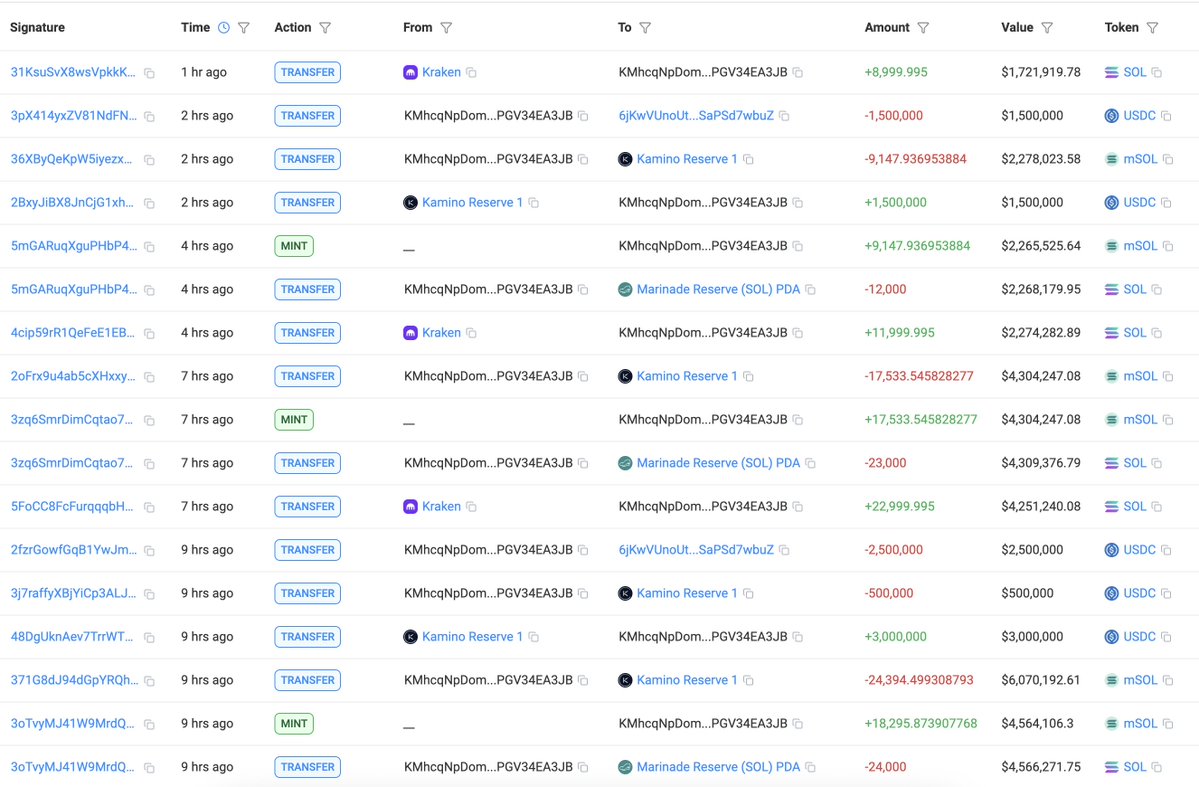Click the MINT badge in +17,533.545828277 row
This screenshot has height=787, width=1199.
(x=294, y=420)
